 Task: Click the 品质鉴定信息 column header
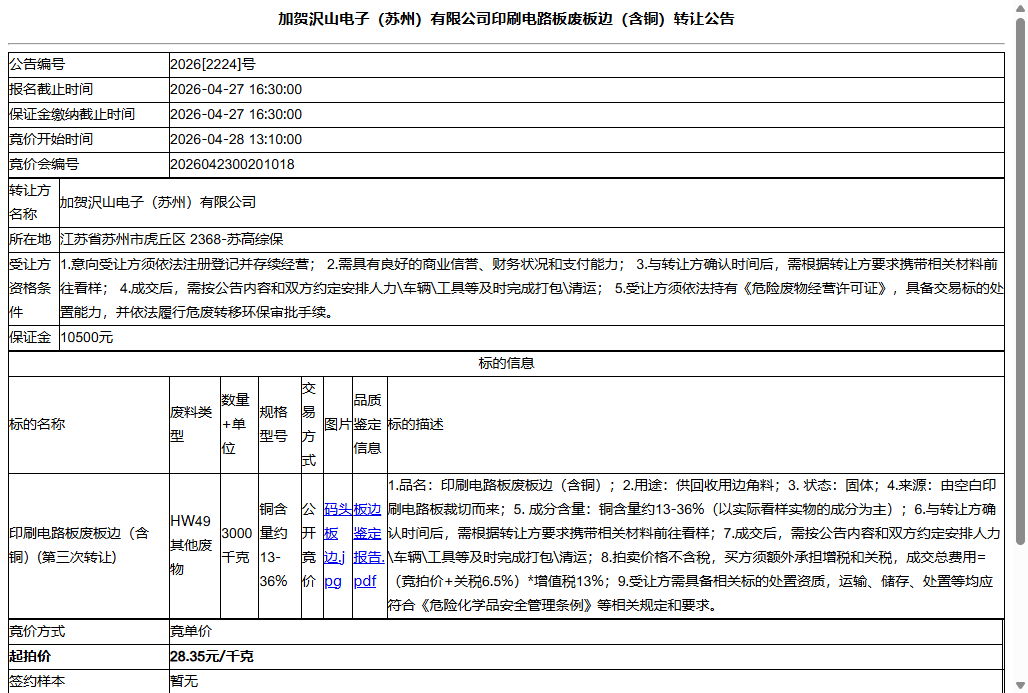click(x=370, y=424)
